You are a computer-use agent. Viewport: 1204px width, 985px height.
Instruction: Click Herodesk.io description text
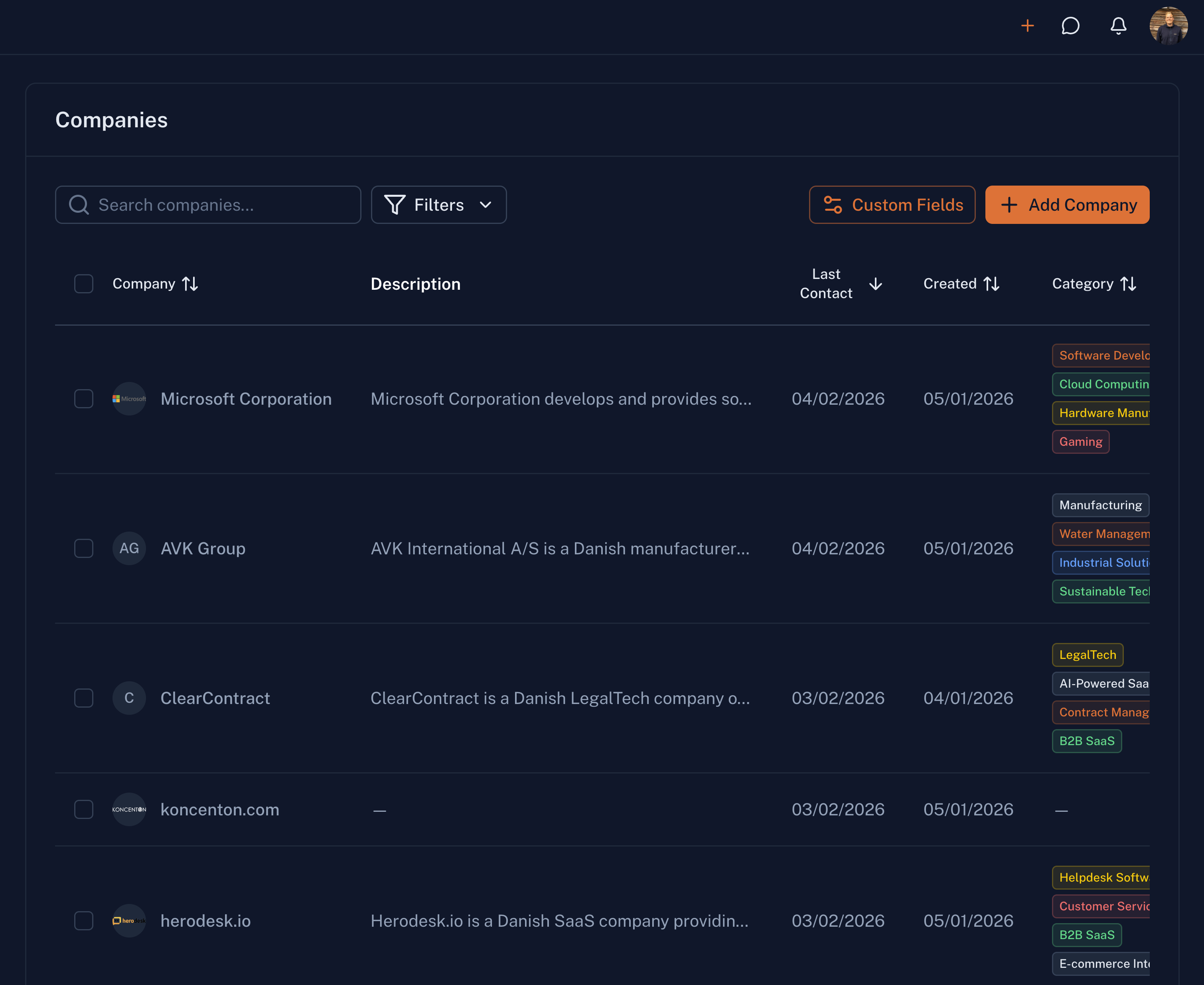pyautogui.click(x=560, y=921)
